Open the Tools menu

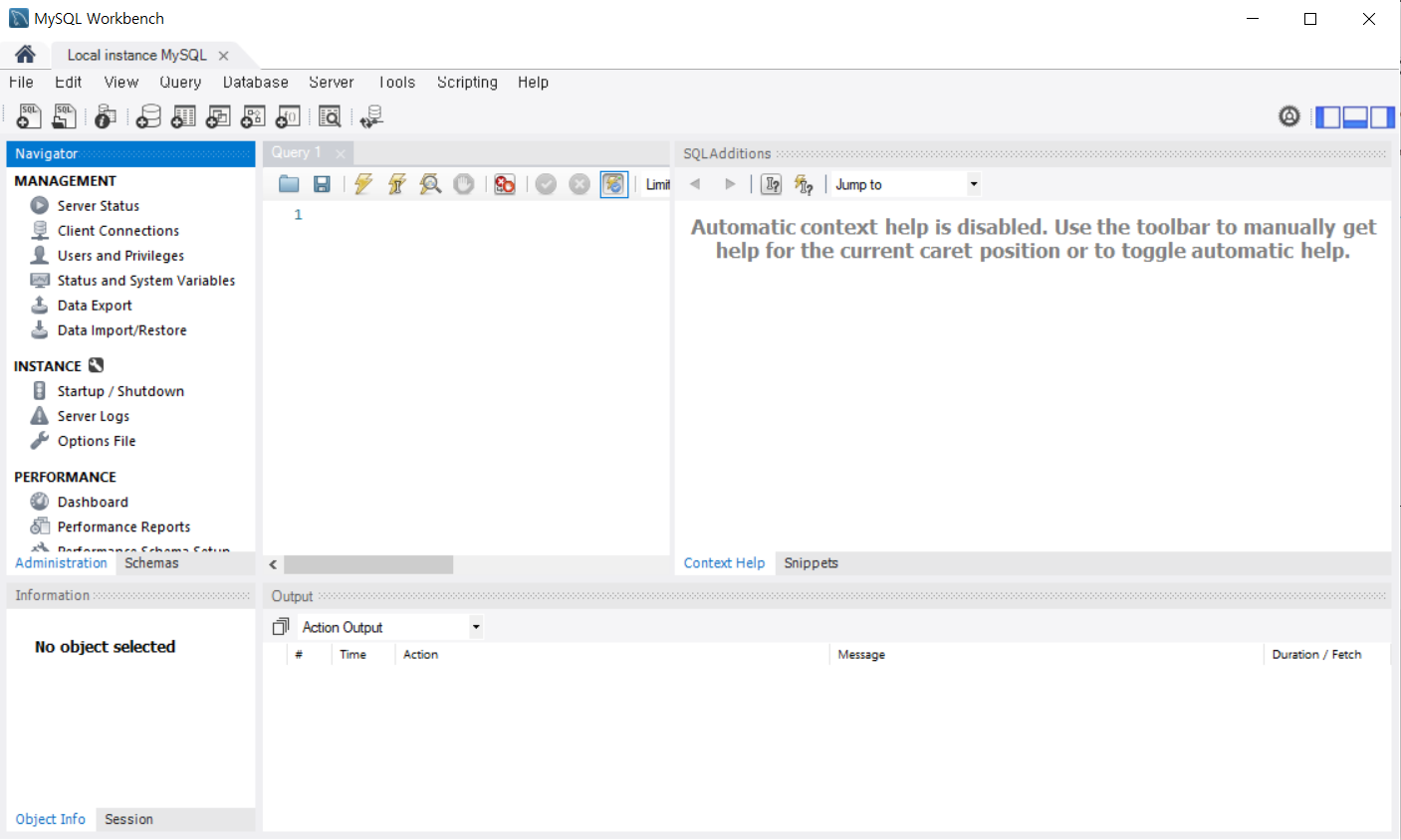tap(396, 82)
